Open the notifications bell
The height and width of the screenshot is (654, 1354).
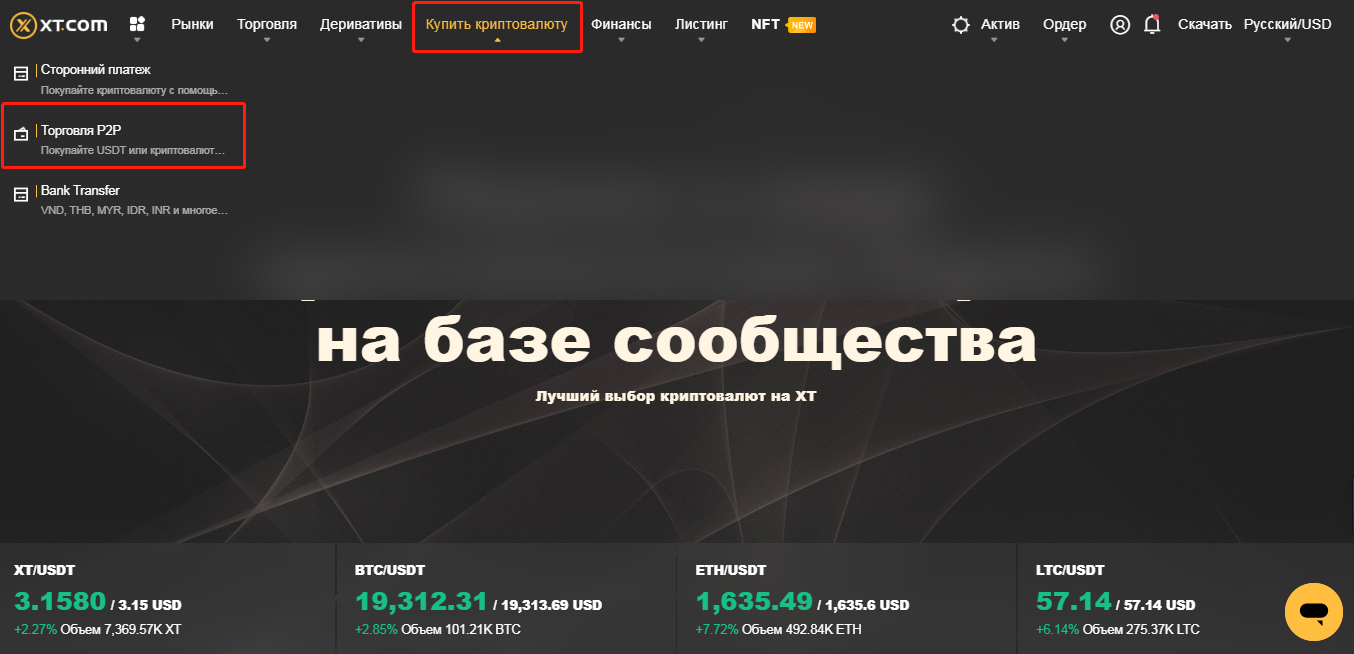[x=1152, y=25]
